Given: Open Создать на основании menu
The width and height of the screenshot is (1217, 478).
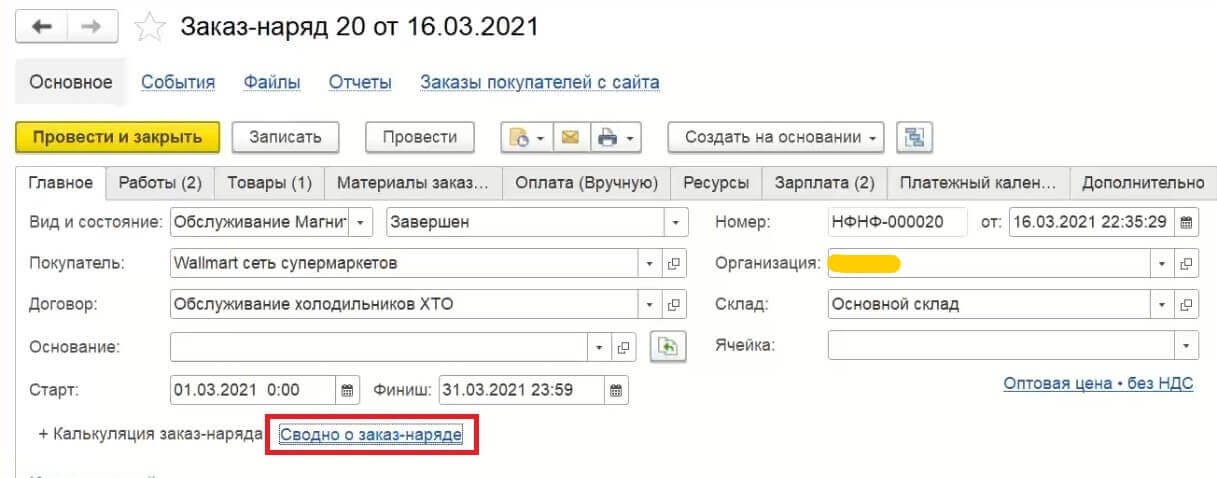Looking at the screenshot, I should point(775,138).
